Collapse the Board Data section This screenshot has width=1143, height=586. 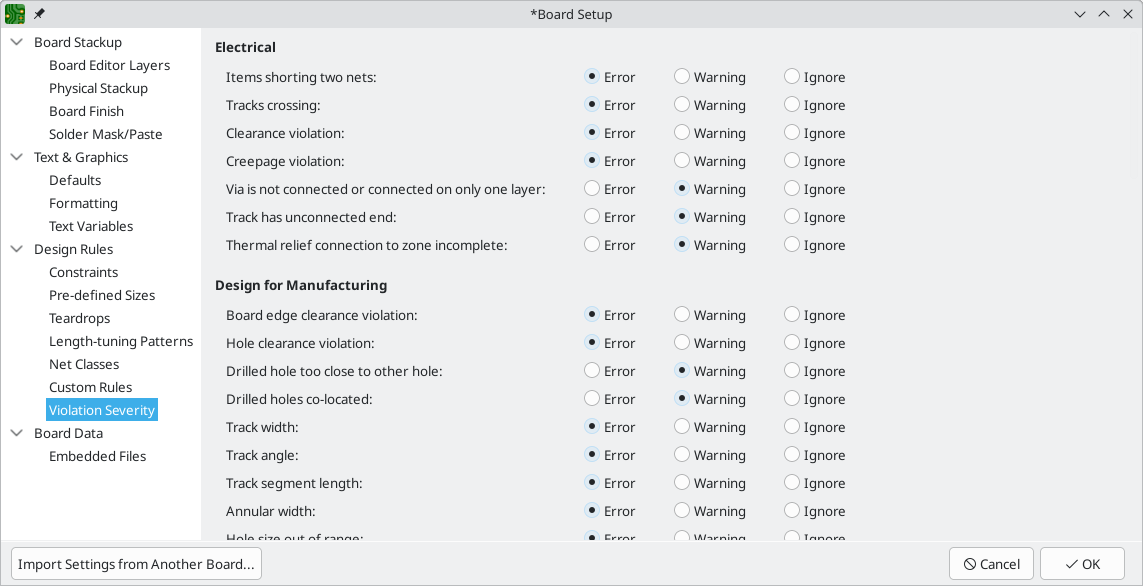pyautogui.click(x=17, y=433)
